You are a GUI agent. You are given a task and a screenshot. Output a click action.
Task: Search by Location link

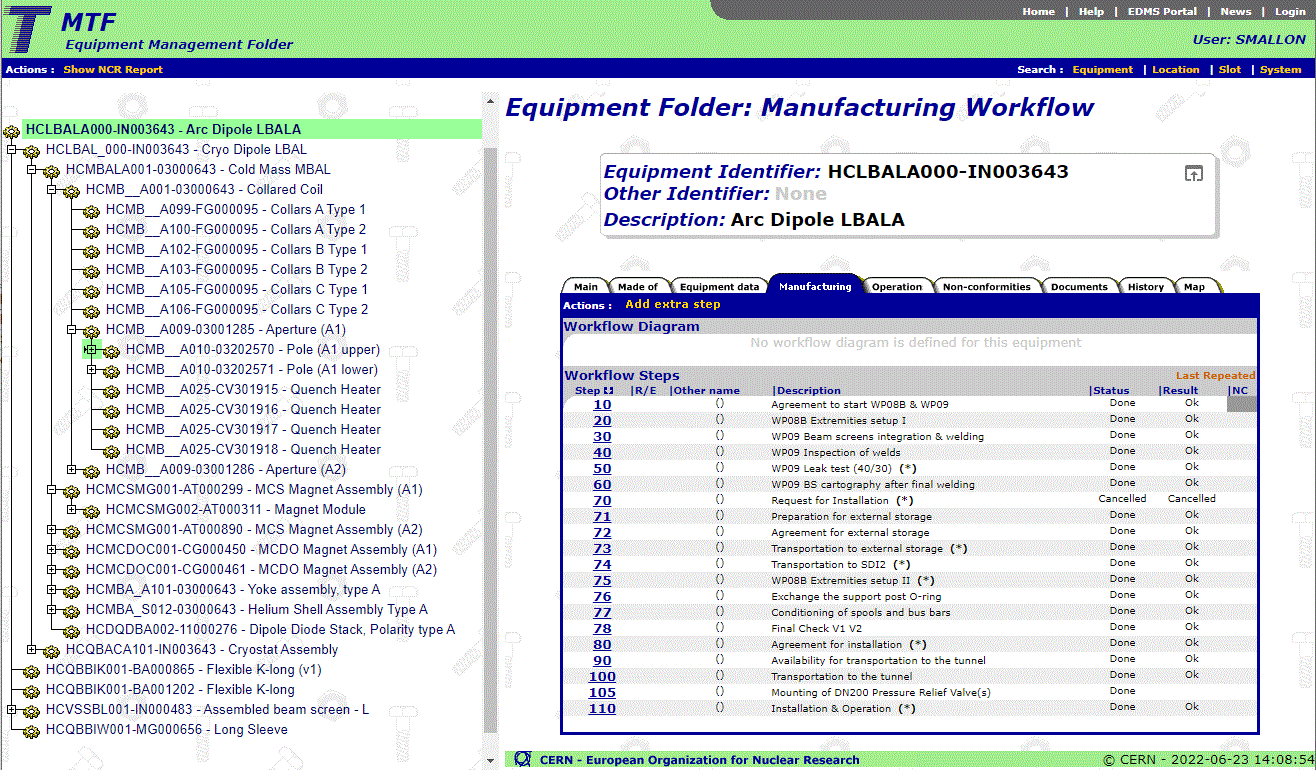(1175, 70)
